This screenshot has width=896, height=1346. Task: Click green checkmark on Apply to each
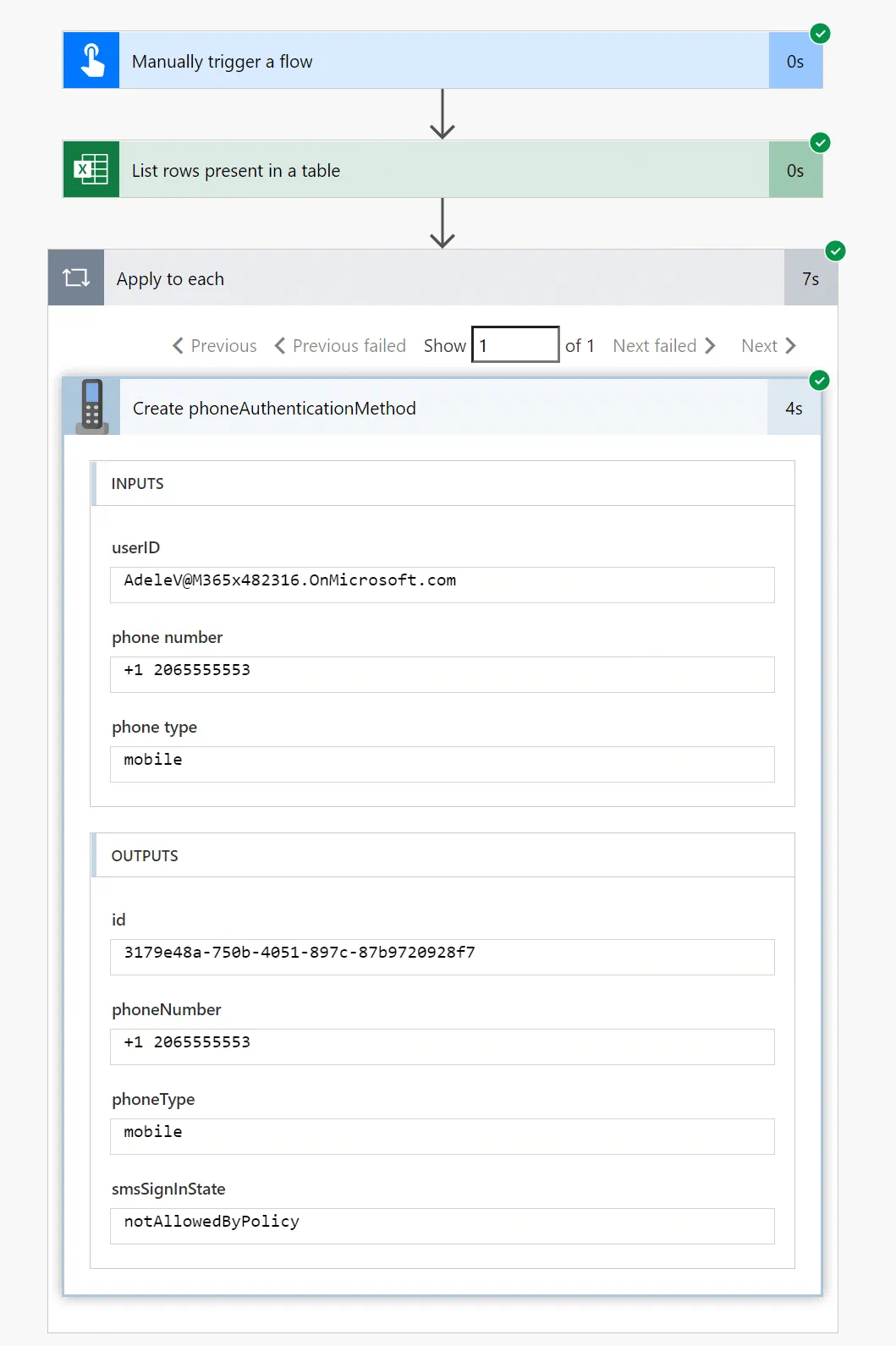(x=835, y=251)
